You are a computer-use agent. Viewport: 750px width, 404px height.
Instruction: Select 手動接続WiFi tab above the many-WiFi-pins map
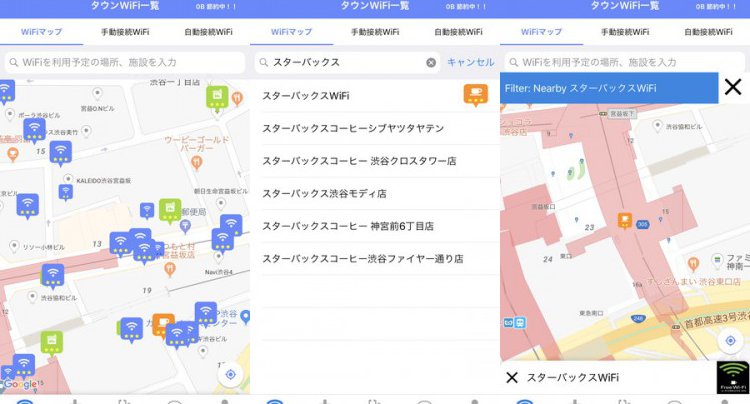coord(125,32)
